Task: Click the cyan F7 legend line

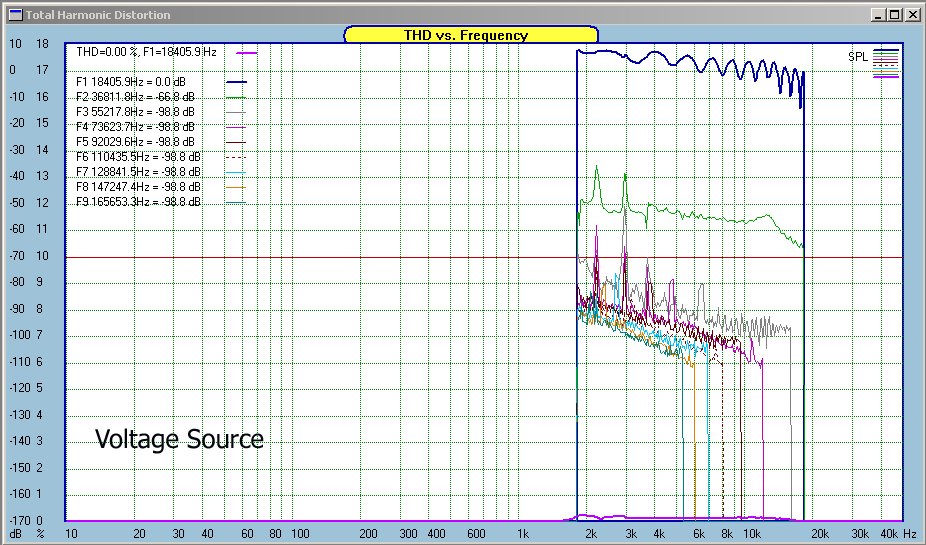Action: pyautogui.click(x=236, y=172)
